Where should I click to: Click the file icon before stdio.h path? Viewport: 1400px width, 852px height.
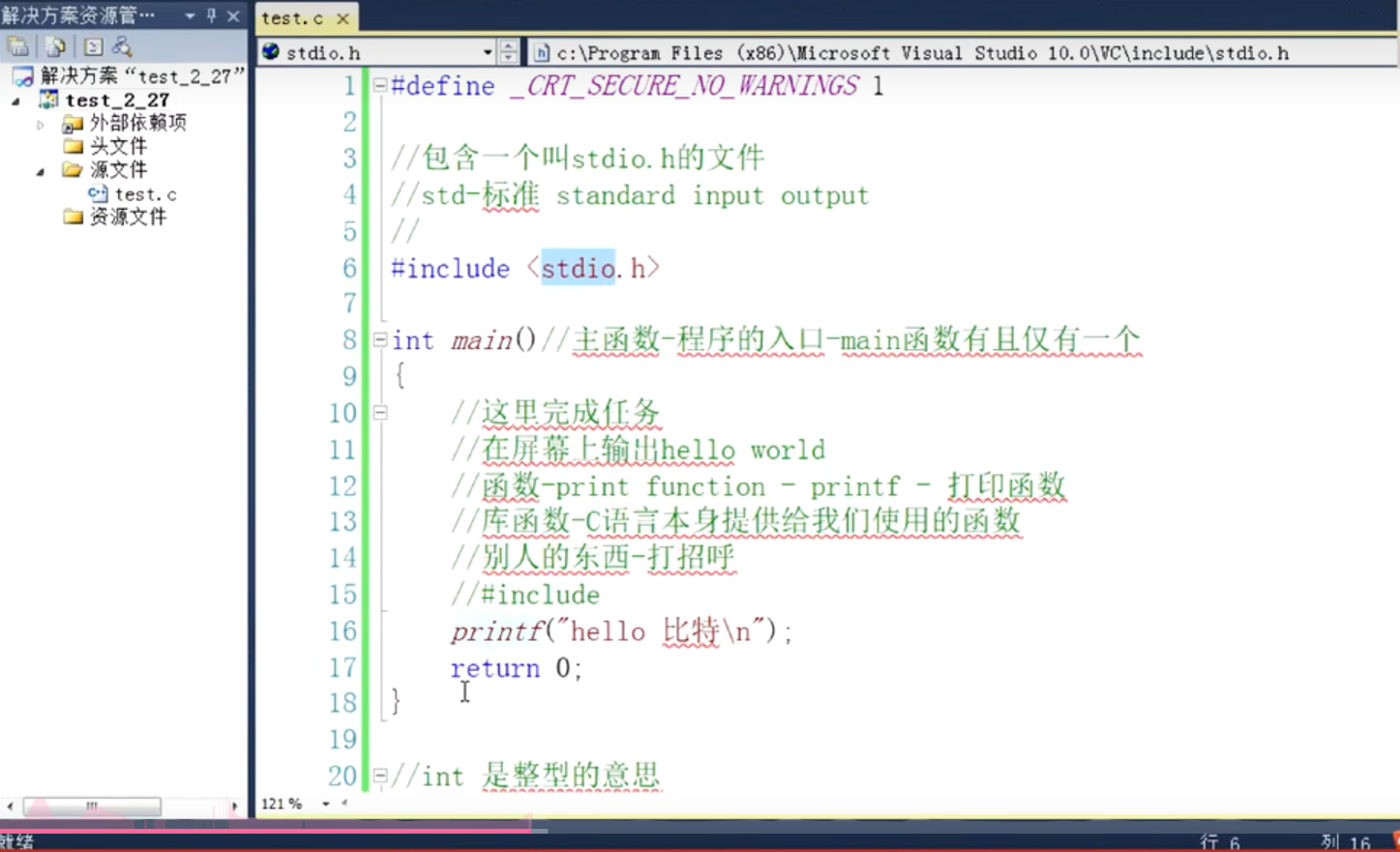tap(542, 52)
